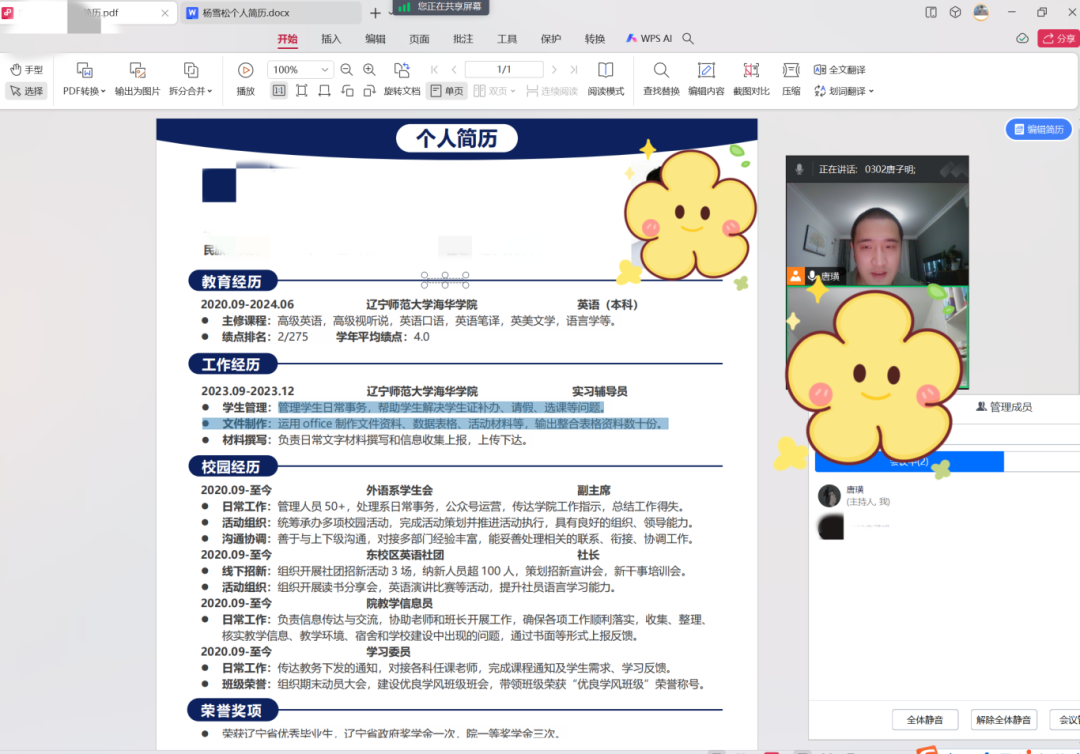Open 查找替换 find and replace

click(661, 79)
